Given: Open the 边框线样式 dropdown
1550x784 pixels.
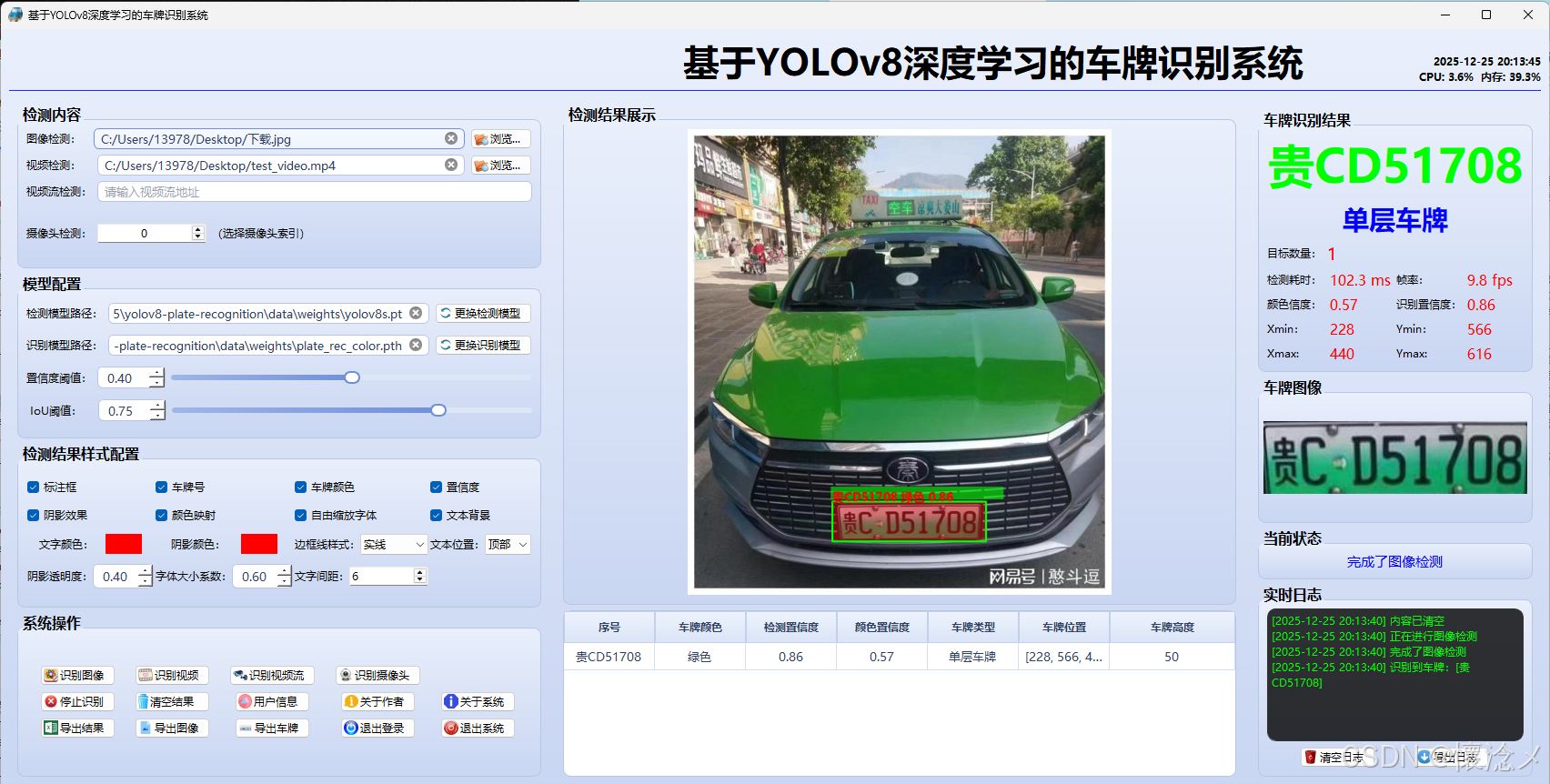Looking at the screenshot, I should click(394, 544).
